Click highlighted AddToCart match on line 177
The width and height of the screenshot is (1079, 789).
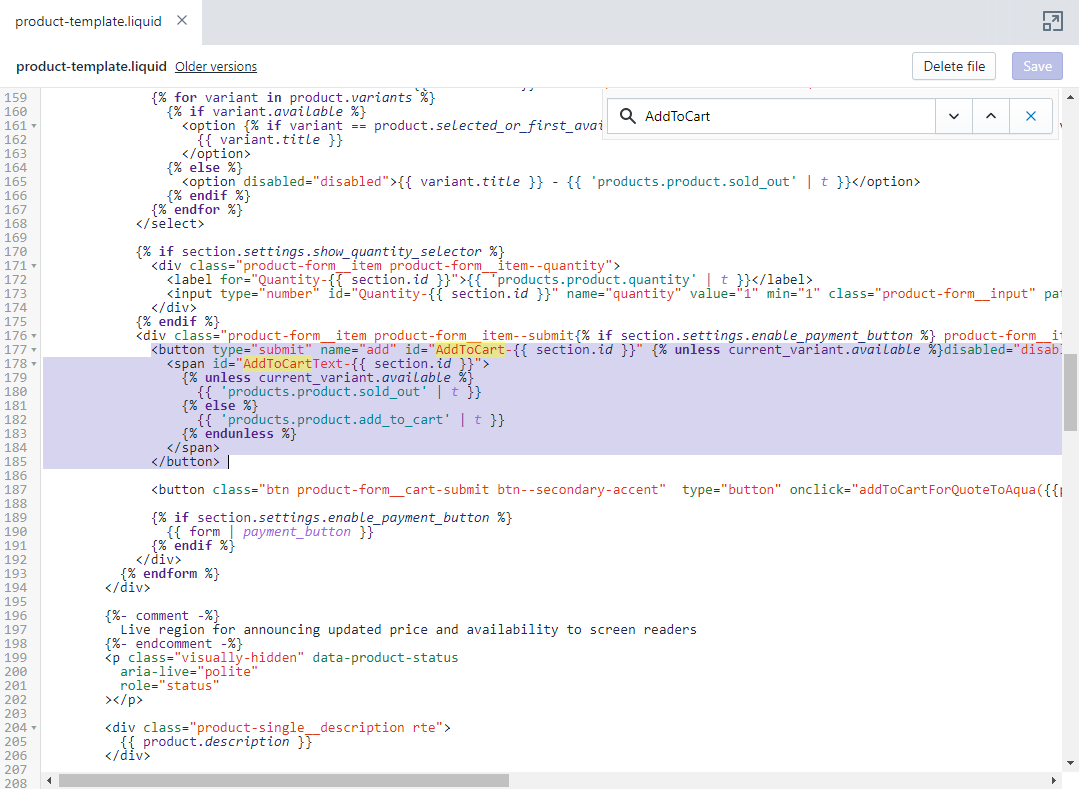(x=470, y=349)
